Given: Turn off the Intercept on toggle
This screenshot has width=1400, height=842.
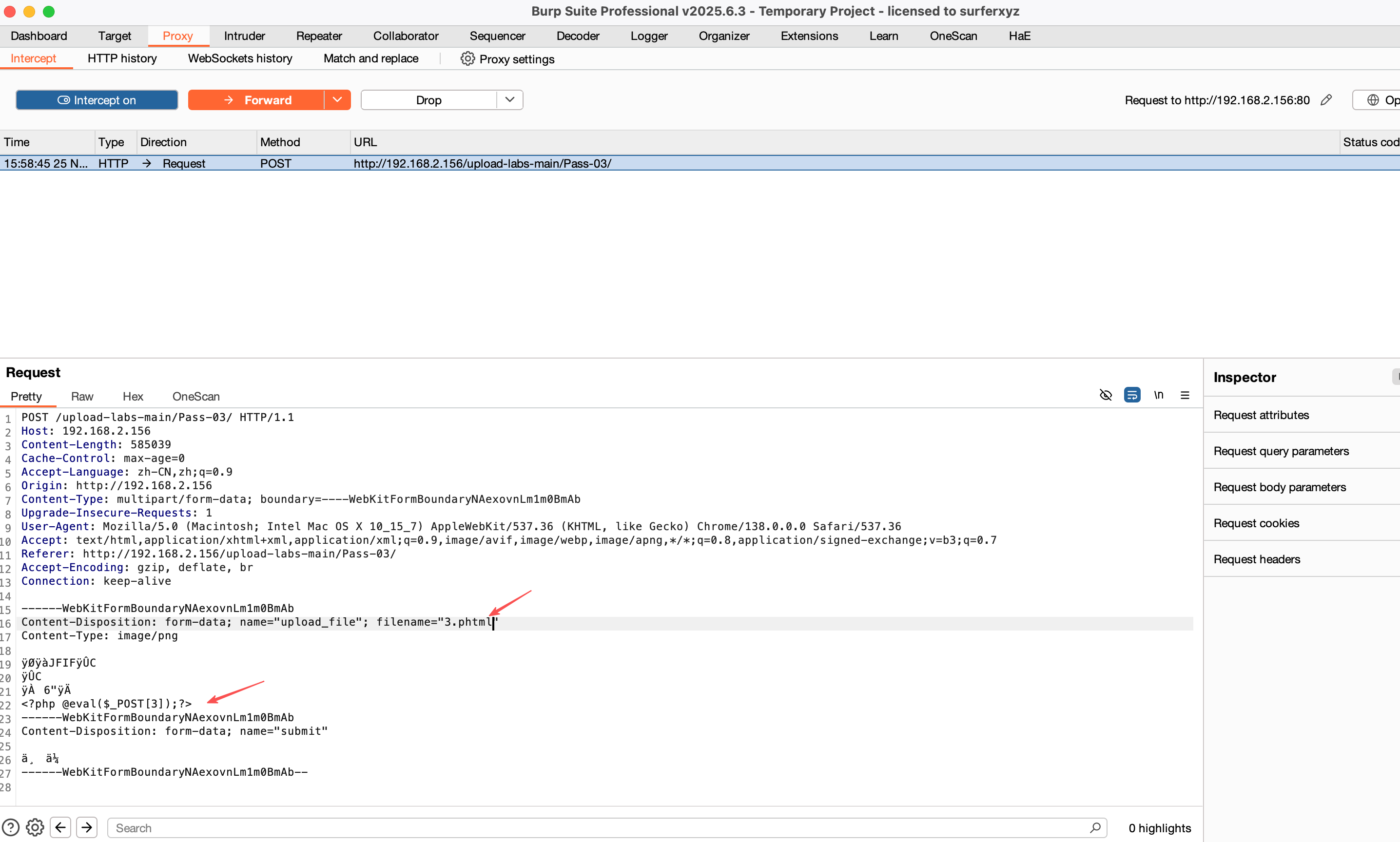Looking at the screenshot, I should pyautogui.click(x=97, y=100).
